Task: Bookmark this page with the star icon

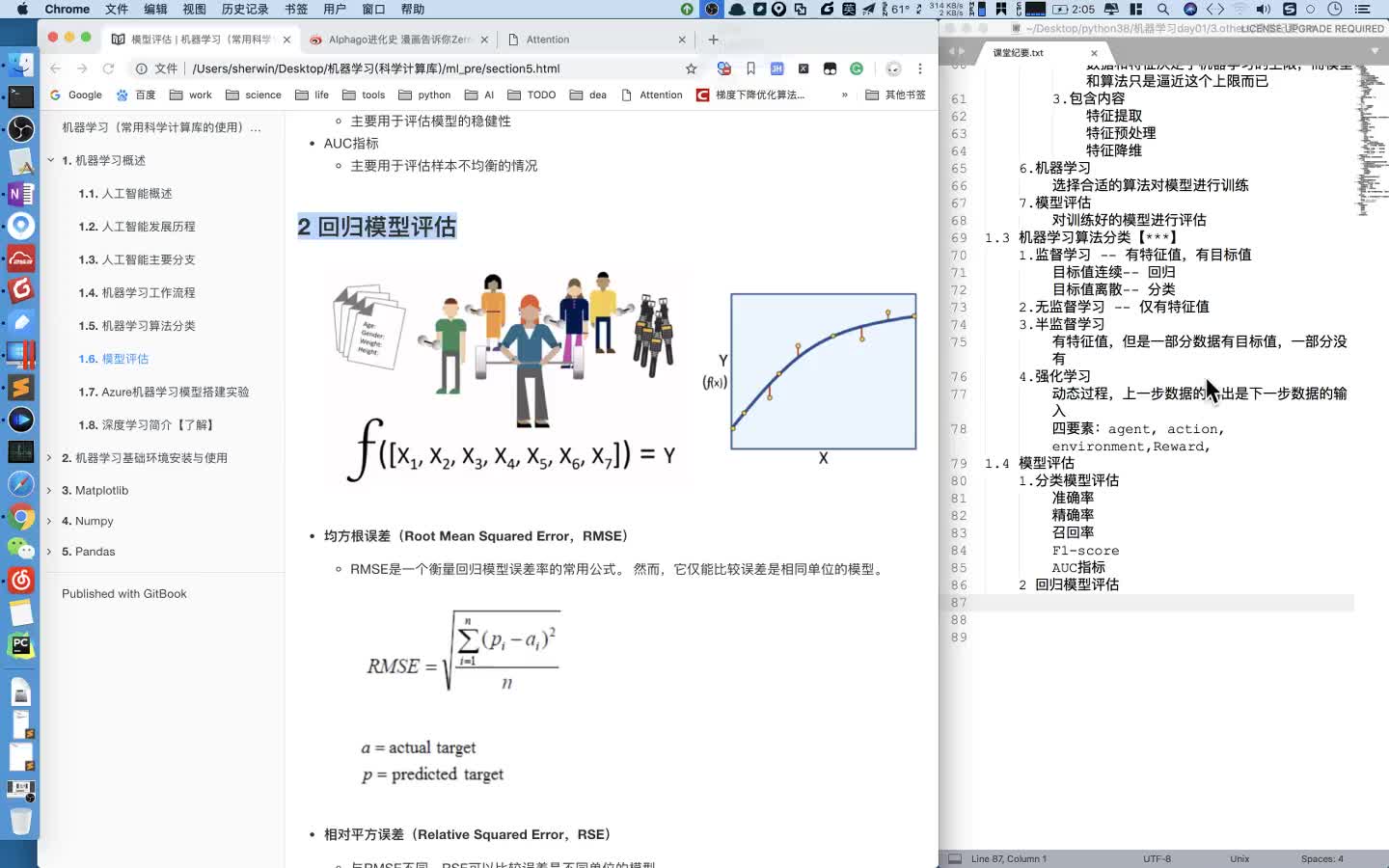Action: pyautogui.click(x=691, y=68)
